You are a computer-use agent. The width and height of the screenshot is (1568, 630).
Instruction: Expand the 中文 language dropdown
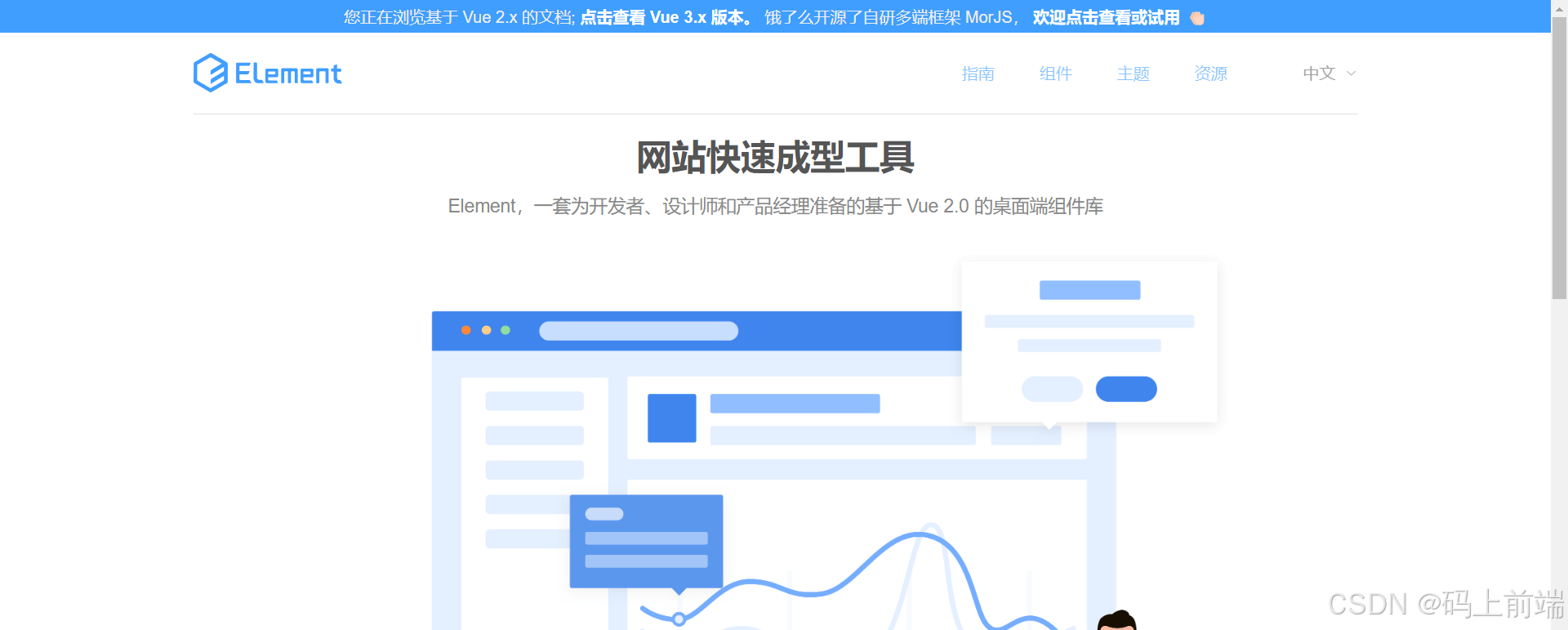(1329, 74)
